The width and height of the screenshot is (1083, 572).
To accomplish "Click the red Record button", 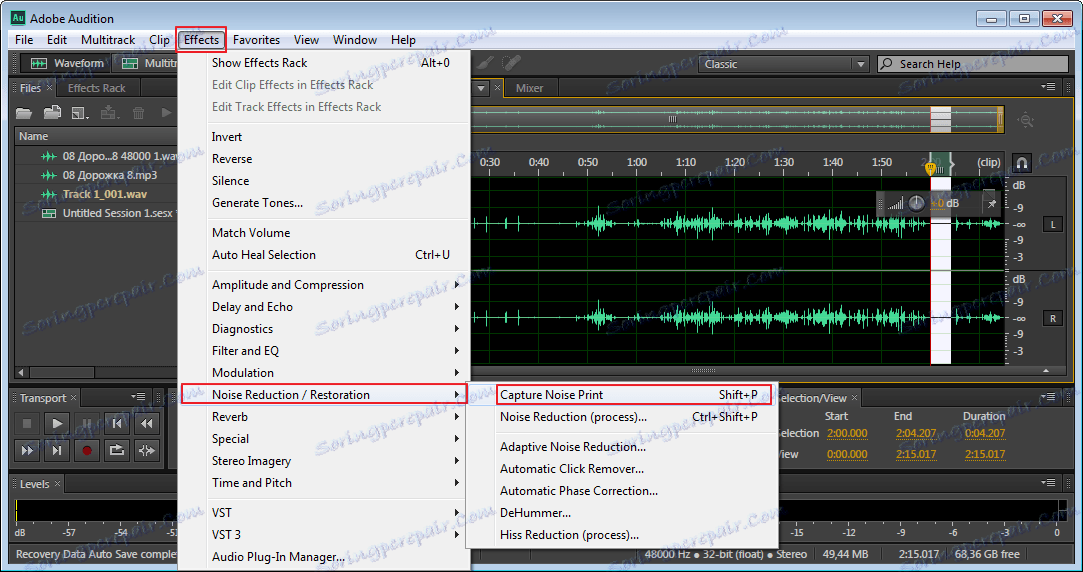I will click(x=86, y=450).
